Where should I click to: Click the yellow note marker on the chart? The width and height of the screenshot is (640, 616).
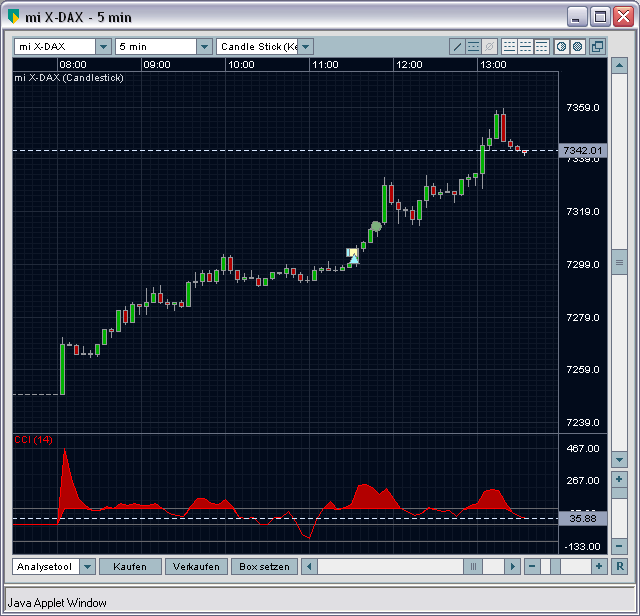coord(351,252)
